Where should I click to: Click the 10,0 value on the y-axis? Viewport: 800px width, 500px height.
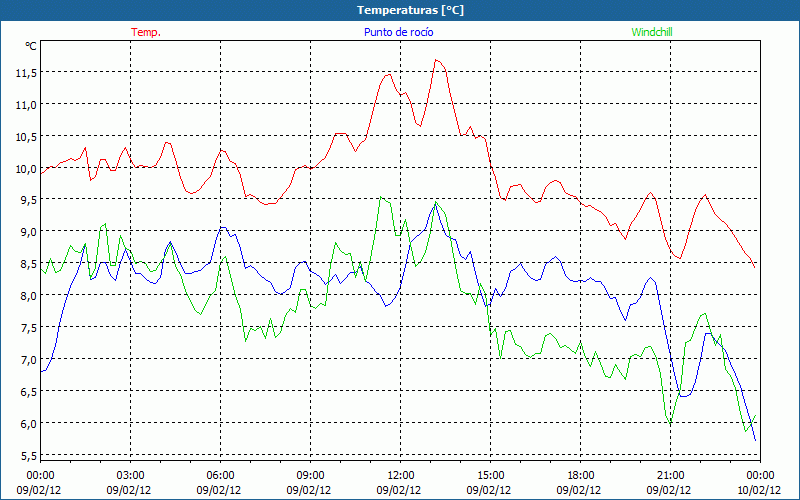point(26,169)
